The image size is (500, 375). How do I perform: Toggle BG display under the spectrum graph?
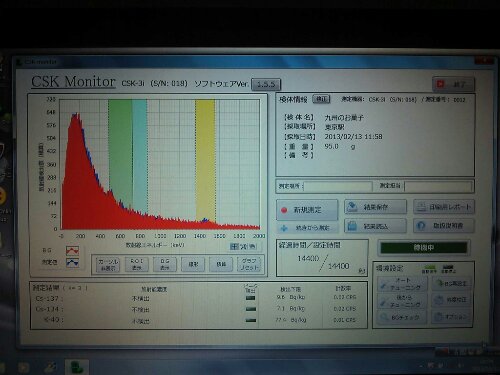click(165, 264)
